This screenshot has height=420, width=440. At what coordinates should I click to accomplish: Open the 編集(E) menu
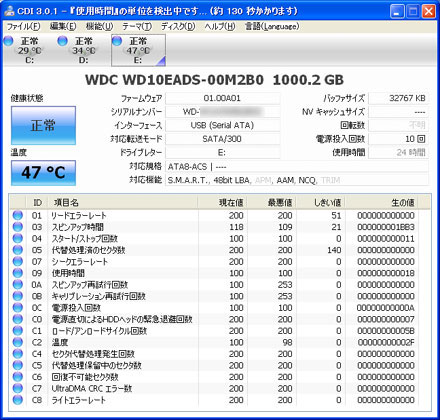click(63, 26)
